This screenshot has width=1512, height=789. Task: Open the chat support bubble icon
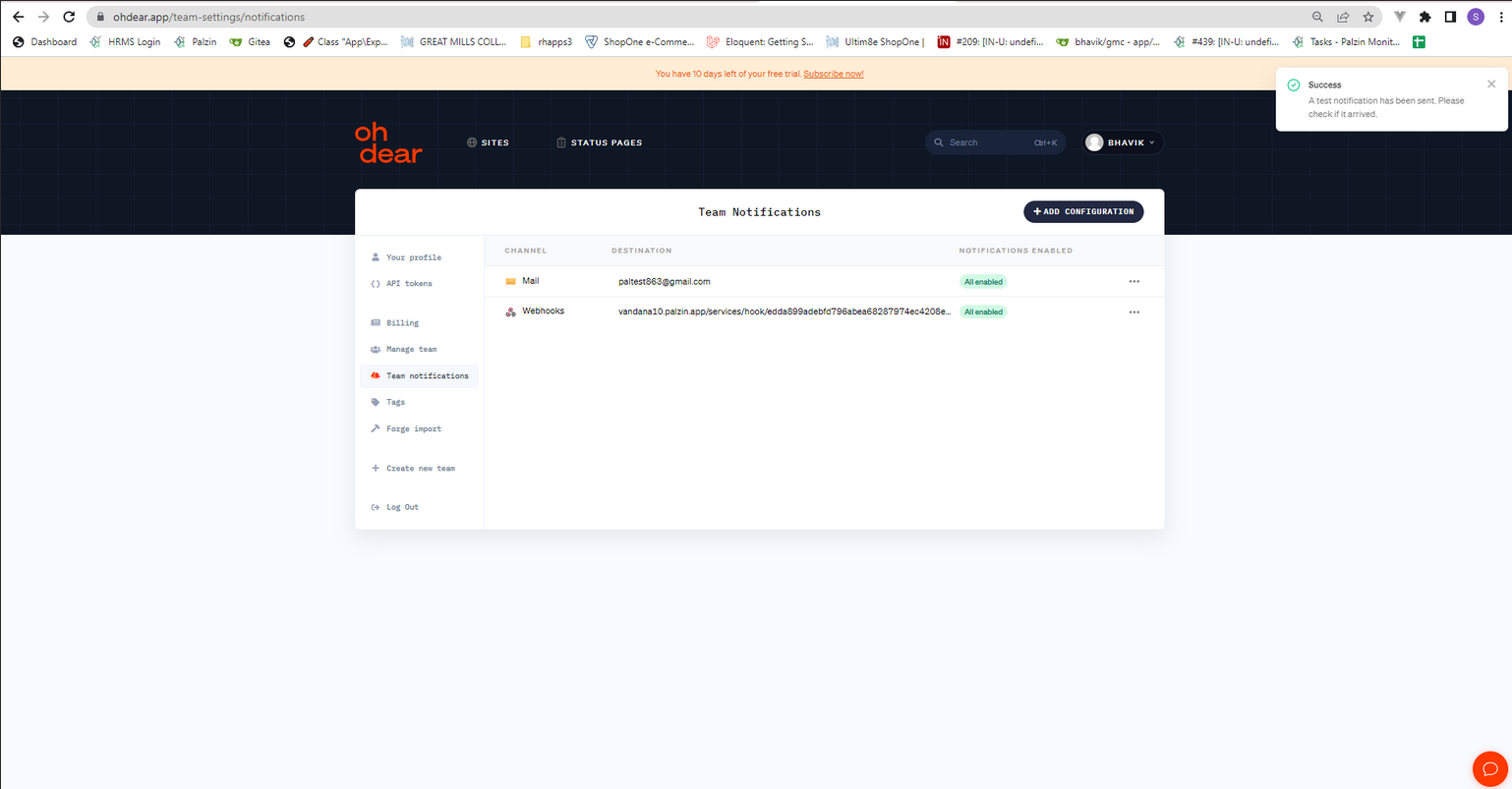click(1490, 768)
